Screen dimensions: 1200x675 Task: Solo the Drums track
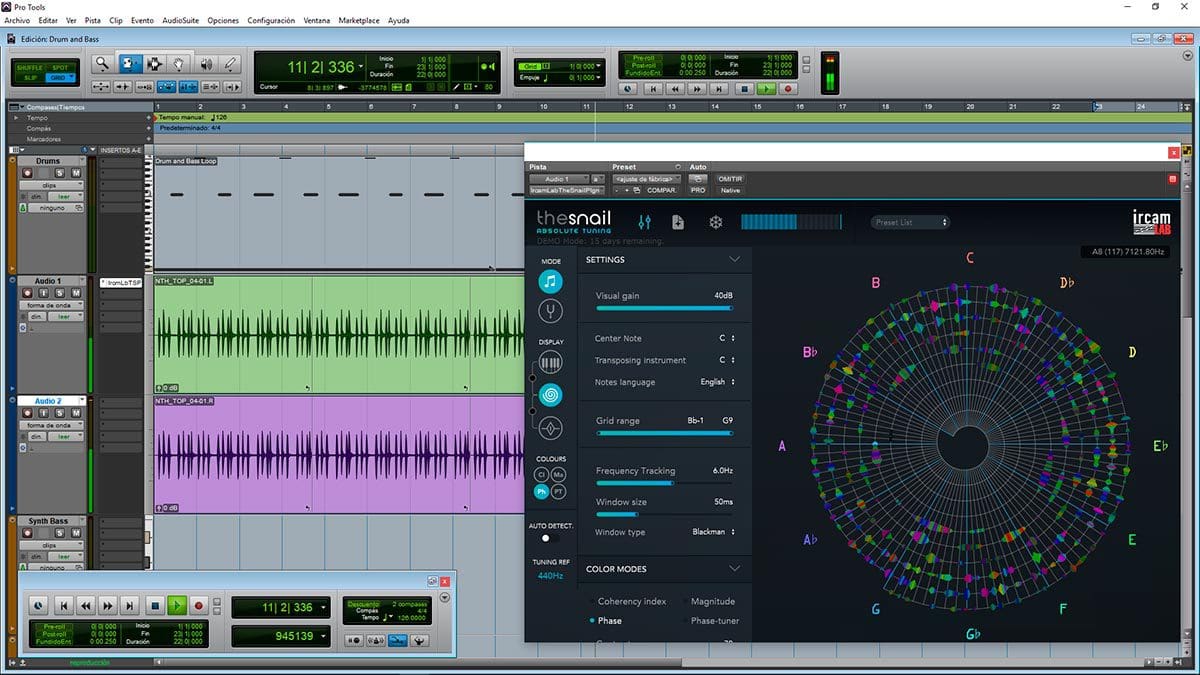pyautogui.click(x=59, y=173)
